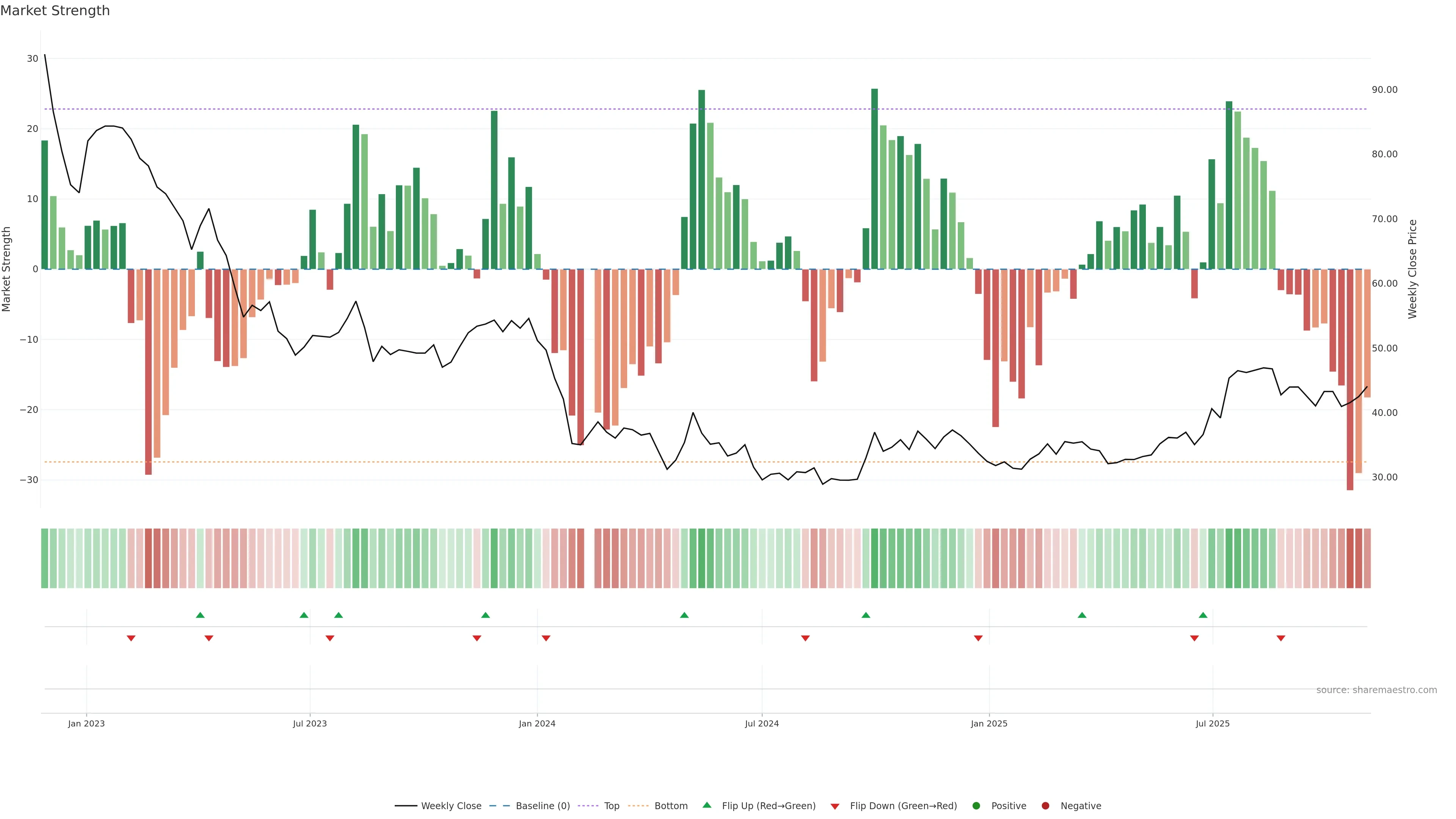The image size is (1456, 819).
Task: Click the Flip Down red triangle legend icon
Action: (835, 806)
